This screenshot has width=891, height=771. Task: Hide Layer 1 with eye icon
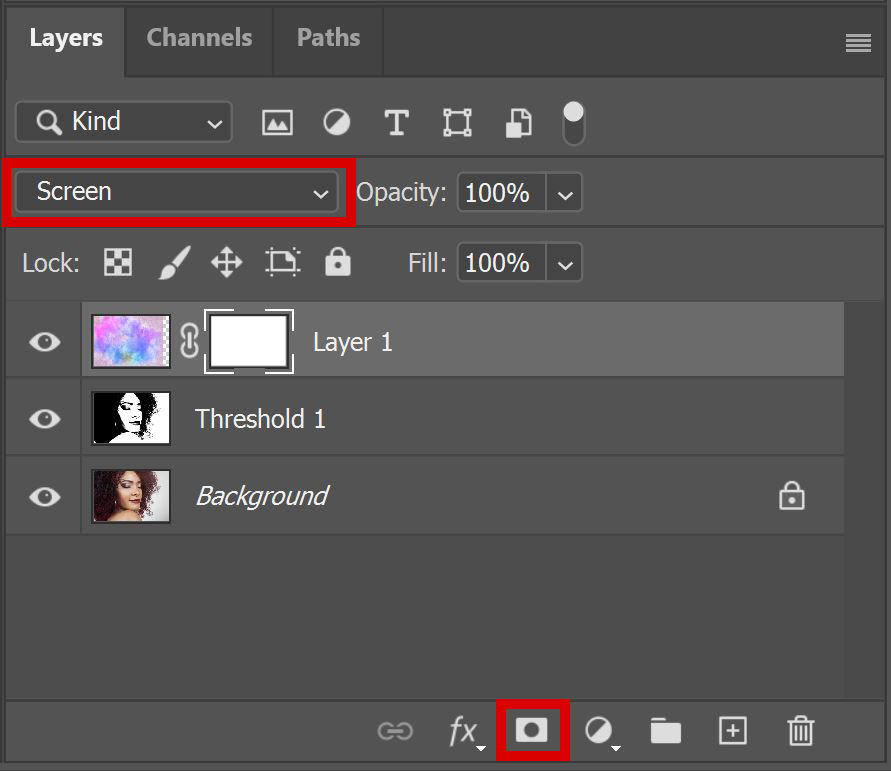tap(45, 341)
